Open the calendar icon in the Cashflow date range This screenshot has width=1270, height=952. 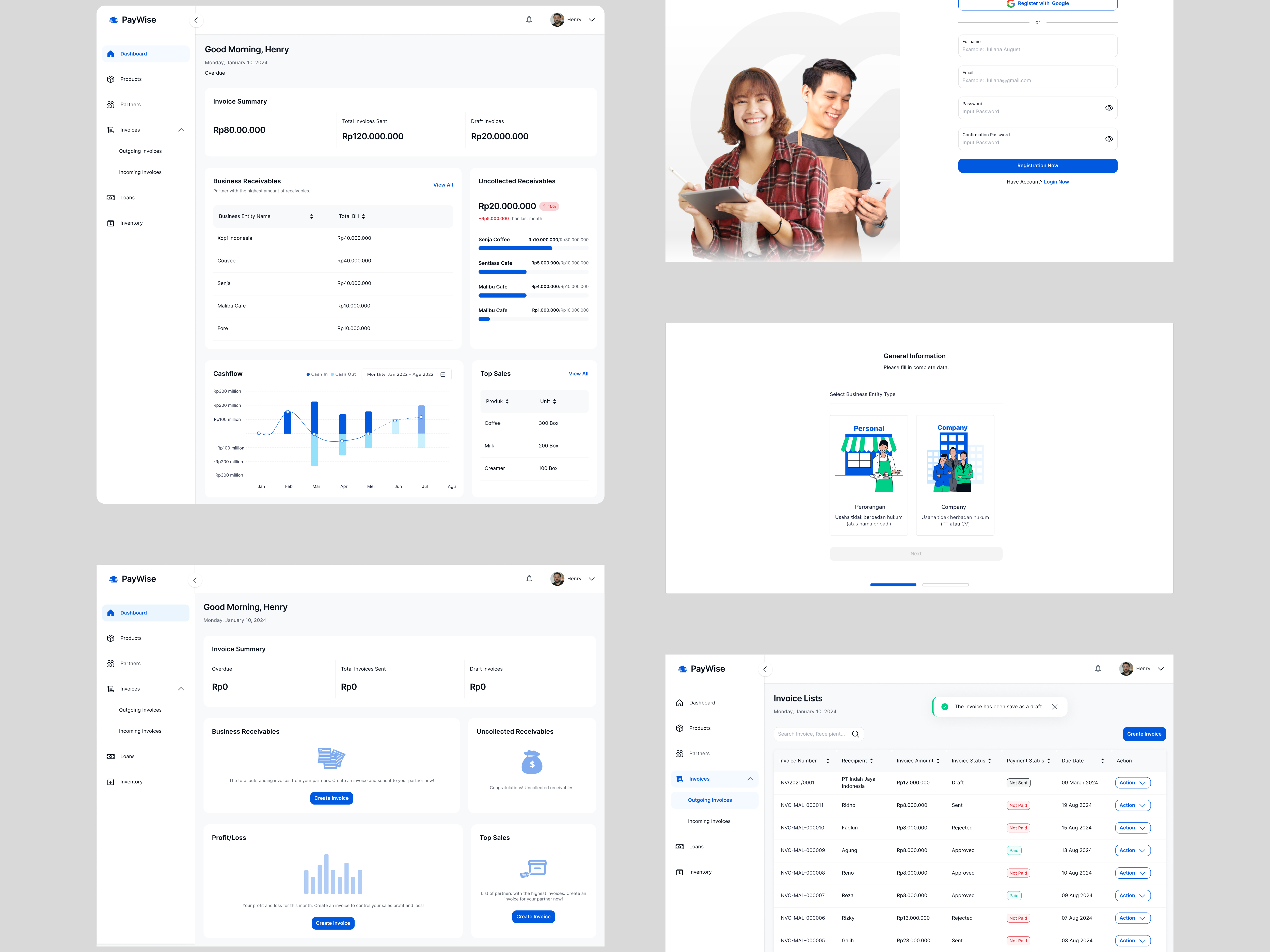tap(443, 374)
